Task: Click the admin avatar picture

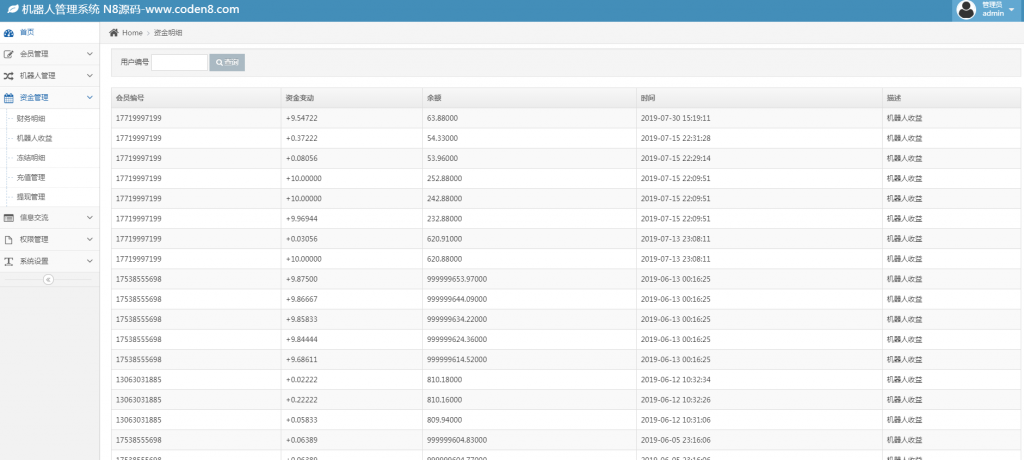Action: 966,10
